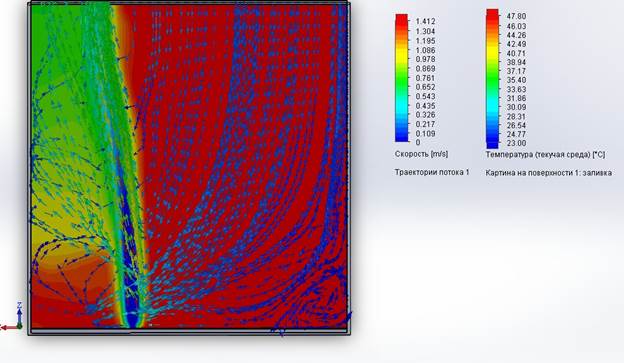
Task: Select the 'Траектории потока 1' label
Action: (x=432, y=172)
